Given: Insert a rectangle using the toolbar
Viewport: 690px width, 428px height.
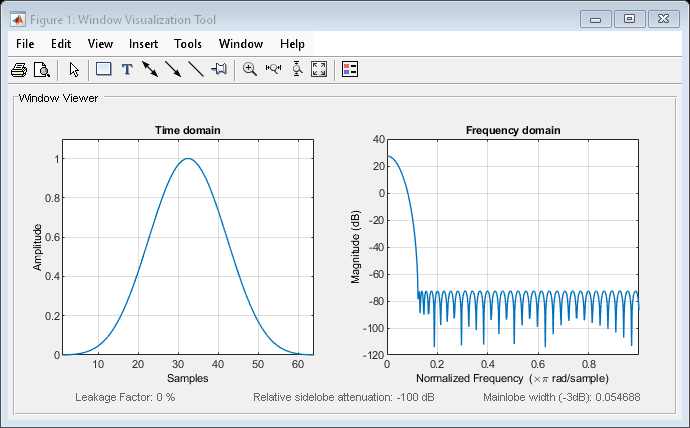Looking at the screenshot, I should point(103,70).
